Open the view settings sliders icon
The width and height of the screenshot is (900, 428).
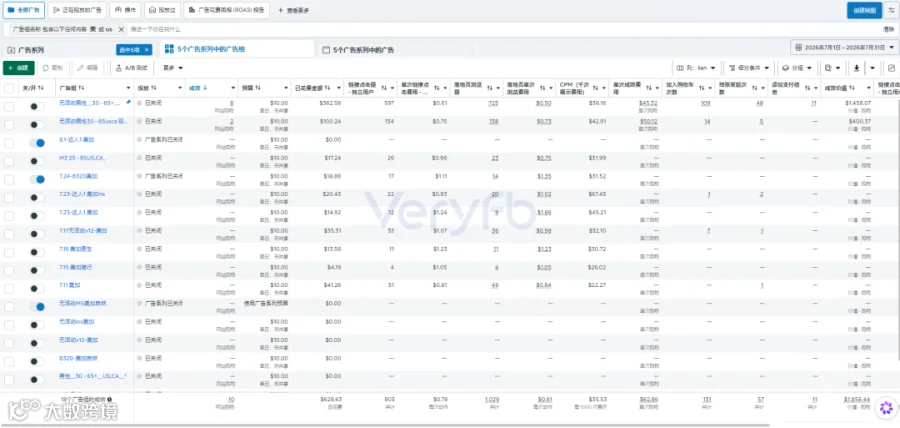(891, 10)
